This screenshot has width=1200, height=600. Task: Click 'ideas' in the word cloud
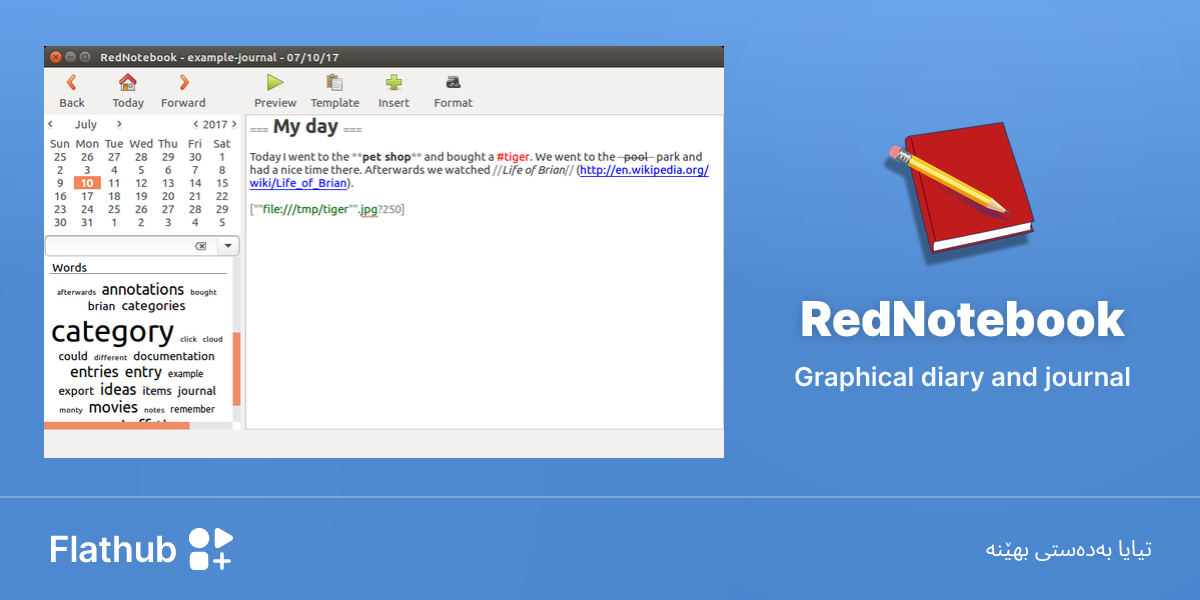[118, 390]
